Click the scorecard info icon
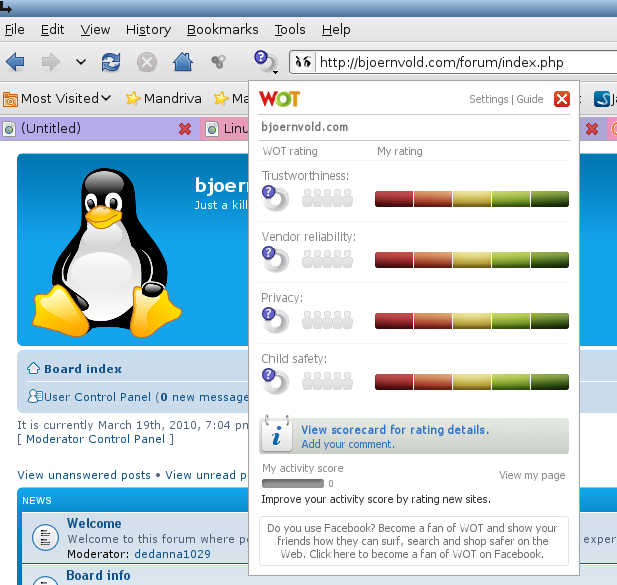 tap(276, 436)
